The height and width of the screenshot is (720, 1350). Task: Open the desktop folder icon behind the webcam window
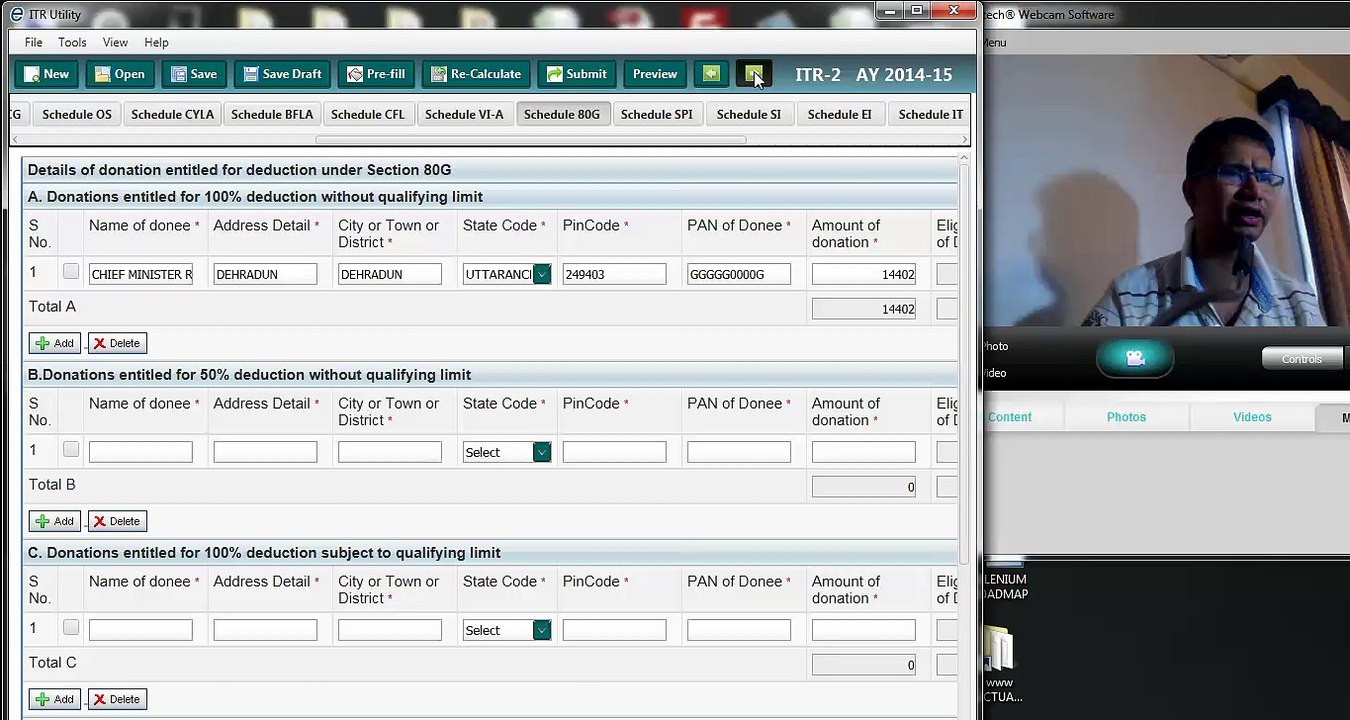(x=998, y=648)
